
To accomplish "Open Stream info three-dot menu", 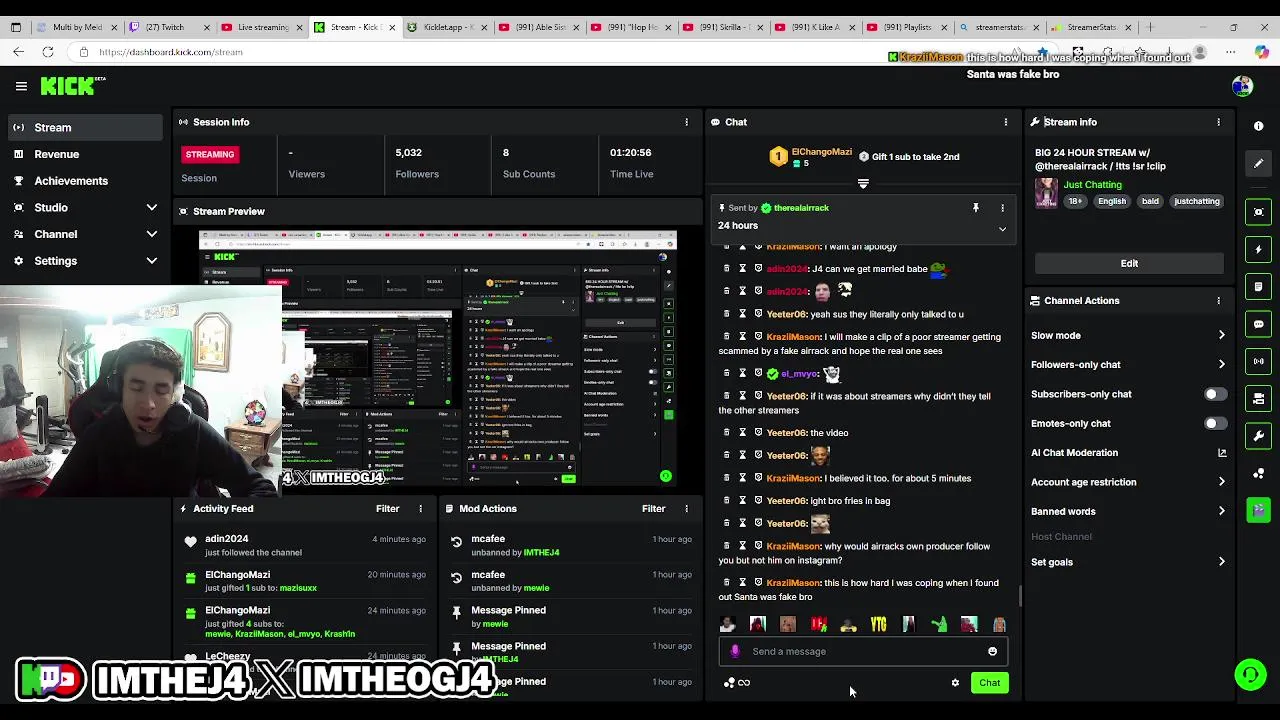I will (x=1218, y=122).
